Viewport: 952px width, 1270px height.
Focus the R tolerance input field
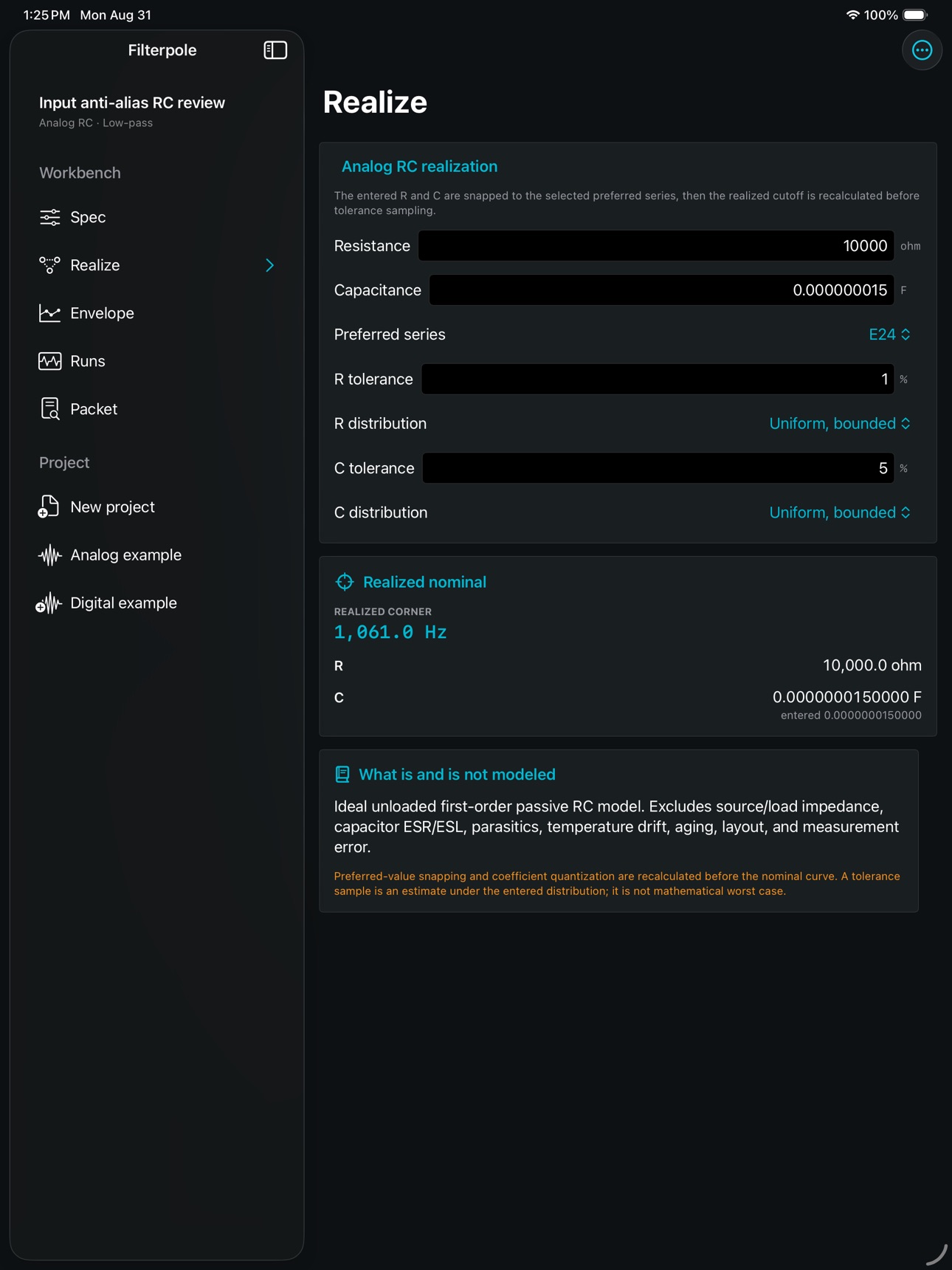(x=658, y=380)
